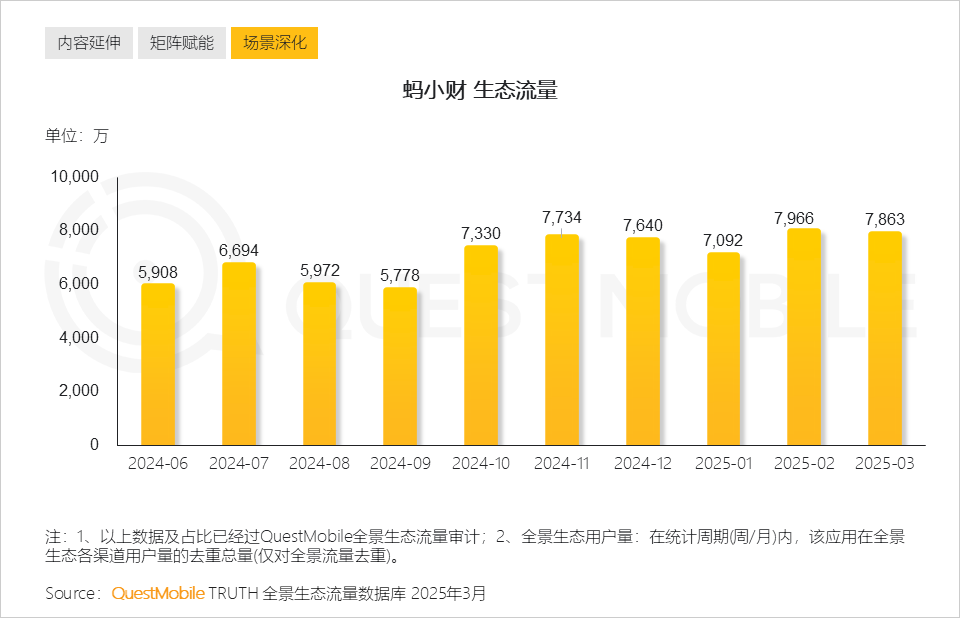Click the 6,694 data label

tap(239, 251)
